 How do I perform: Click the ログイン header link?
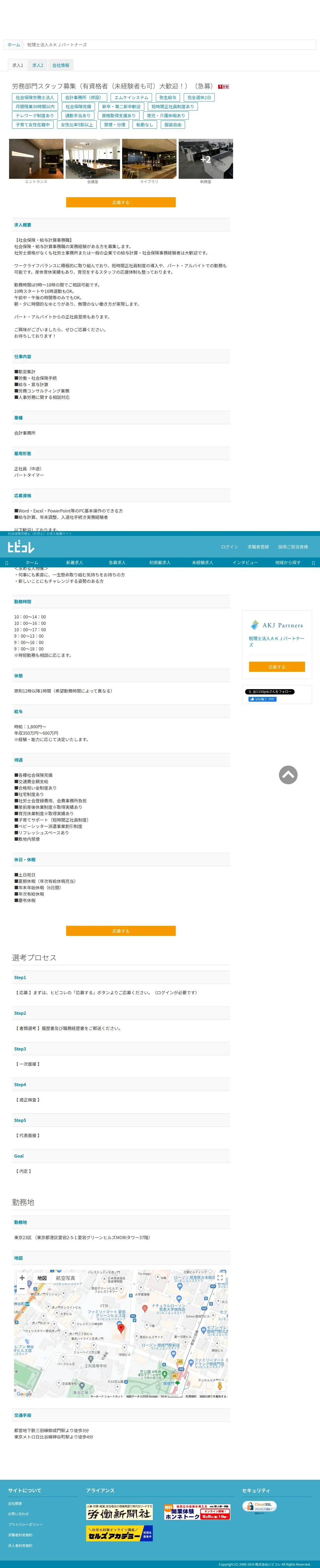click(230, 547)
